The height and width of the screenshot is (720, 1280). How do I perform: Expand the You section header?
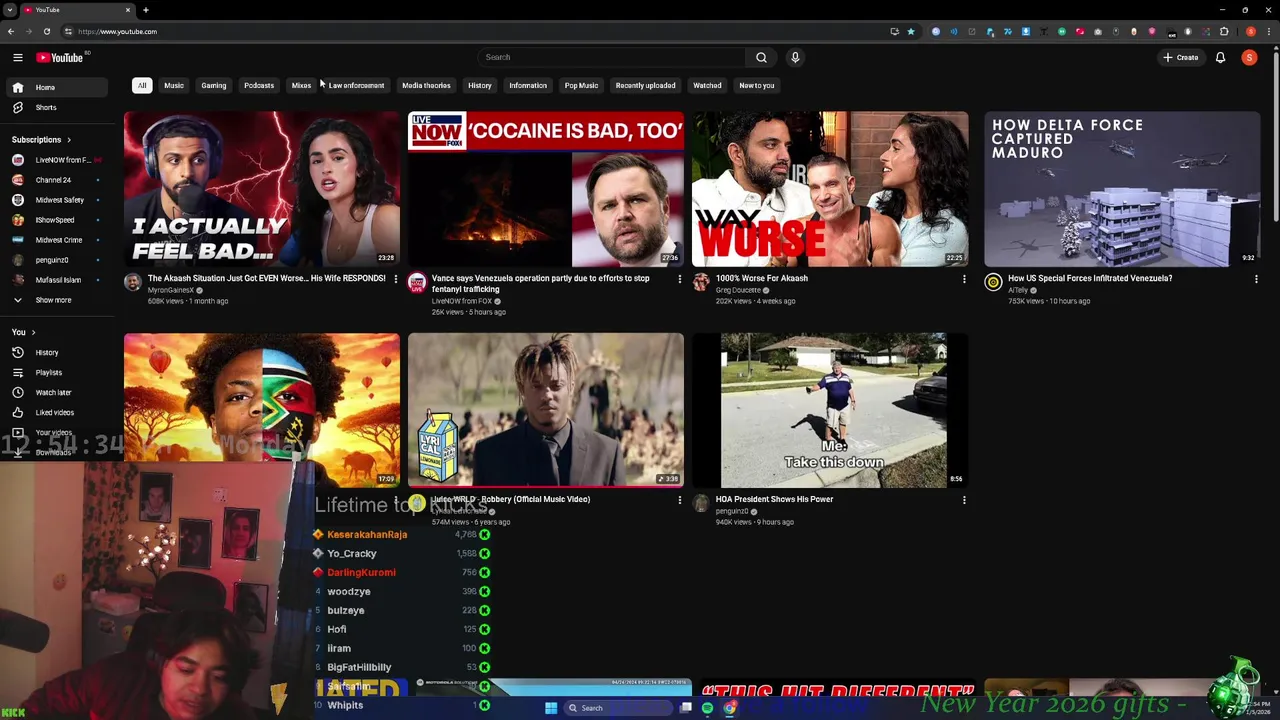[x=23, y=332]
